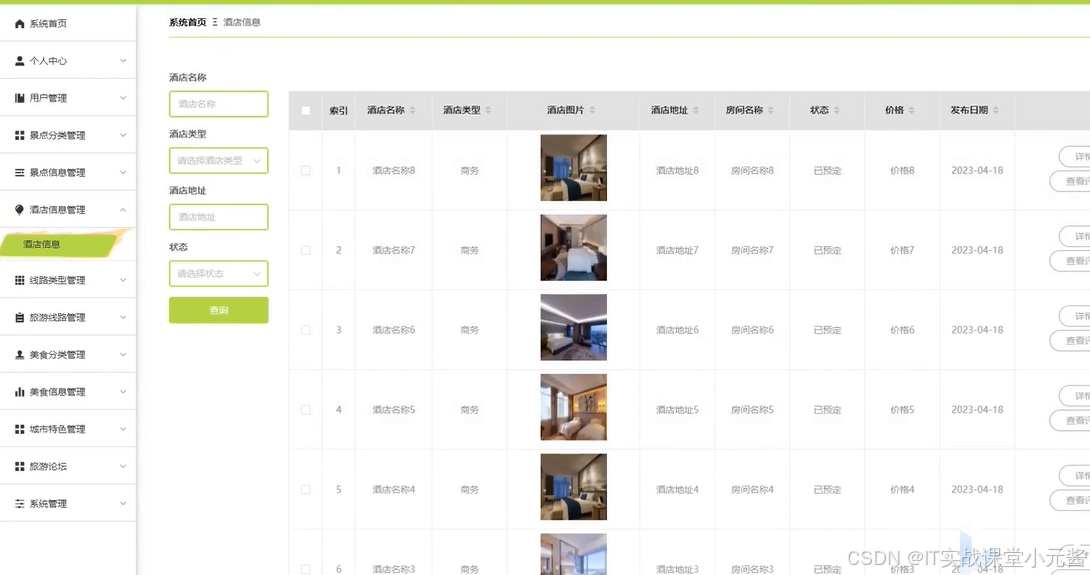Open the 系统管理 menu
Viewport: 1090px width, 575px height.
click(68, 504)
